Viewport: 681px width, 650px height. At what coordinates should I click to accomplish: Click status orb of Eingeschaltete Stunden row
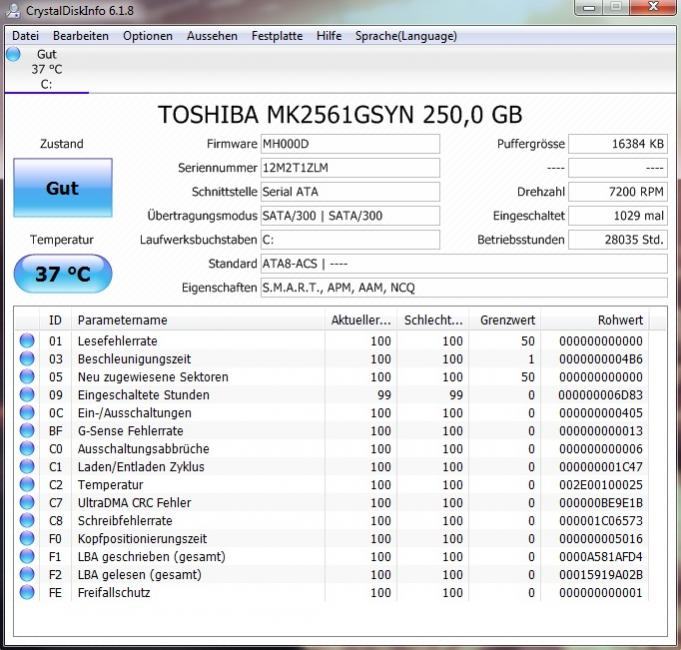point(27,395)
